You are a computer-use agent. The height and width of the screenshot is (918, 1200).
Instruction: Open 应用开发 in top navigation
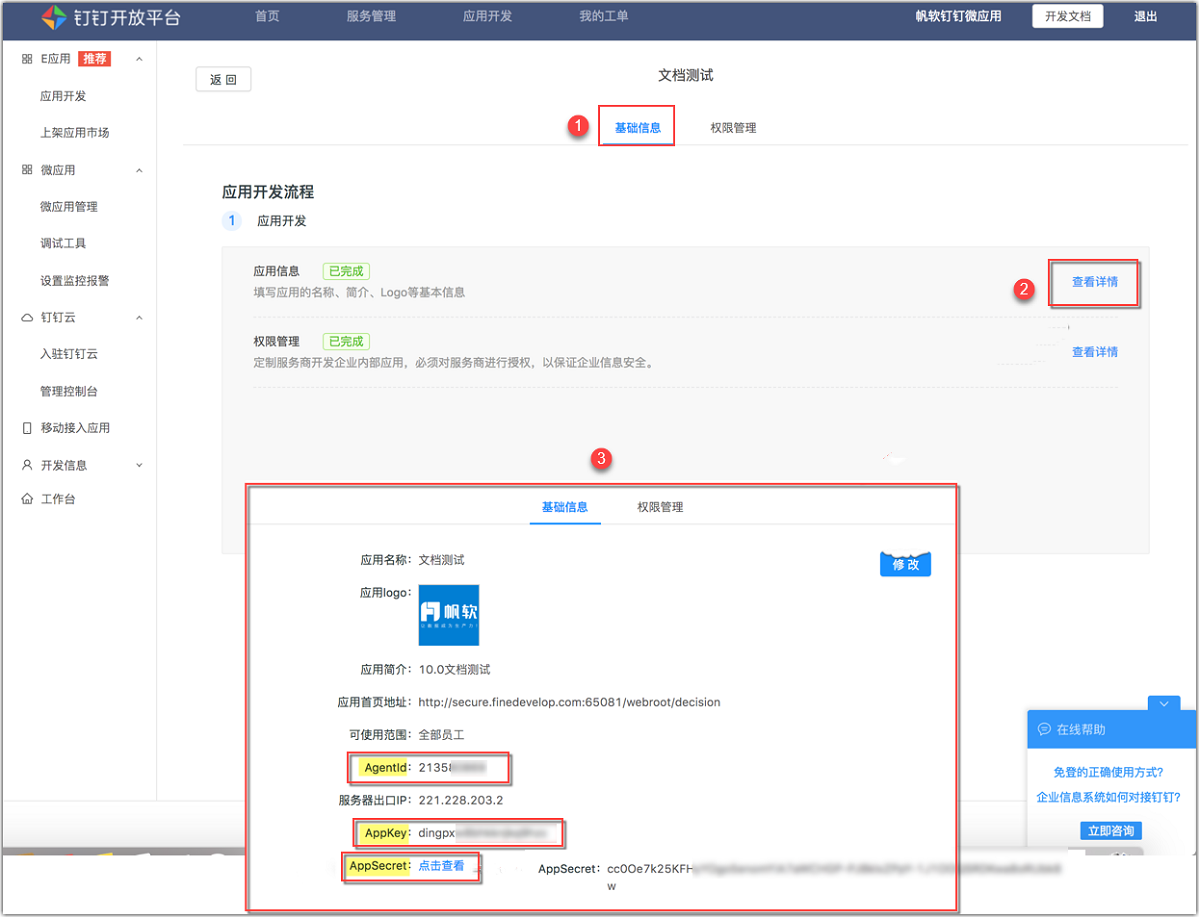[487, 16]
